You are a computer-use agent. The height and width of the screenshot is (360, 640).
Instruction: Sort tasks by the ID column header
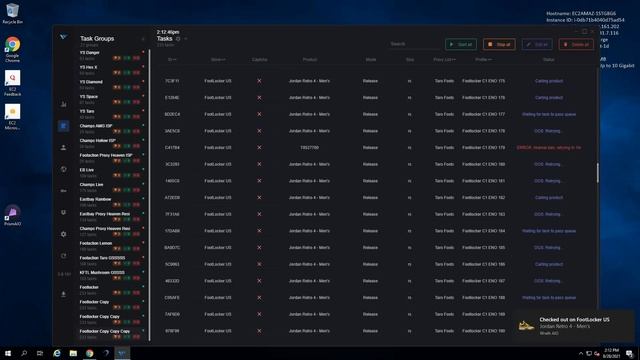172,60
